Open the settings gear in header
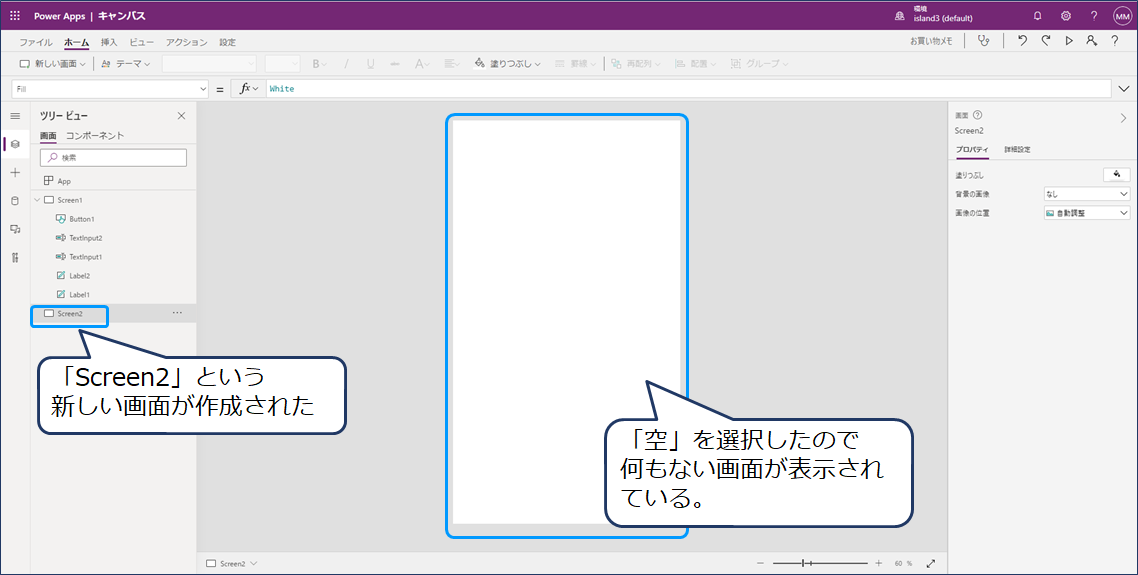 (1065, 15)
